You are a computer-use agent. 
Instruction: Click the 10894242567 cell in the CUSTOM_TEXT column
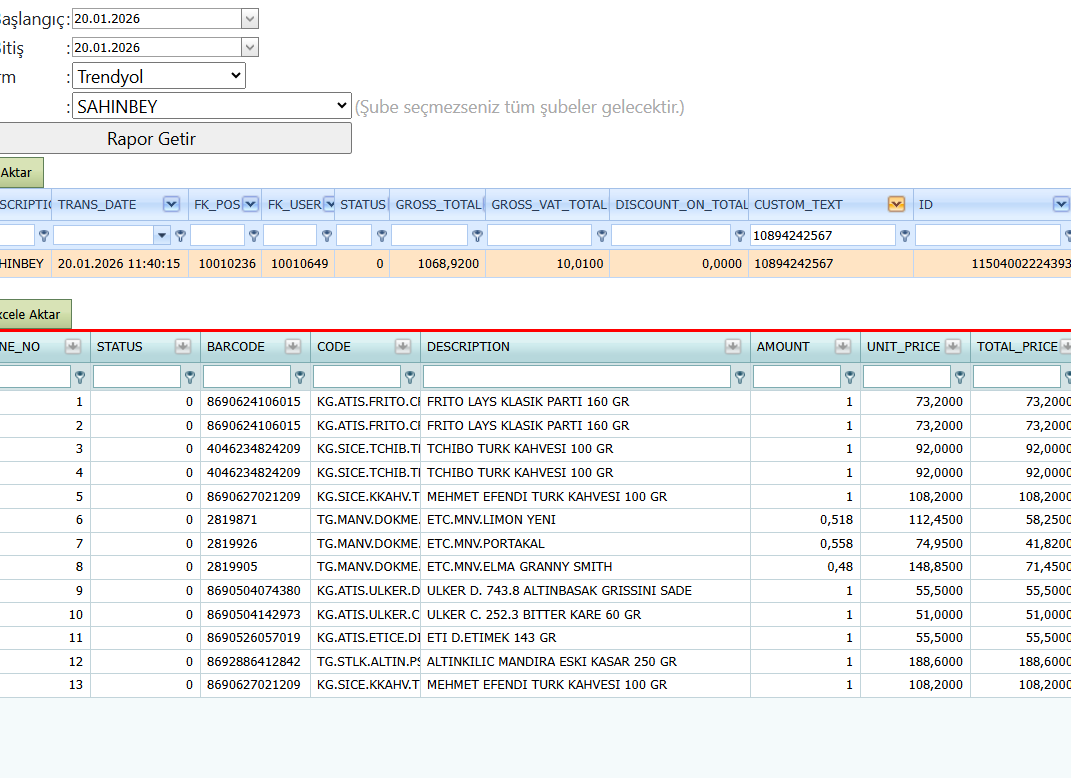tap(831, 264)
